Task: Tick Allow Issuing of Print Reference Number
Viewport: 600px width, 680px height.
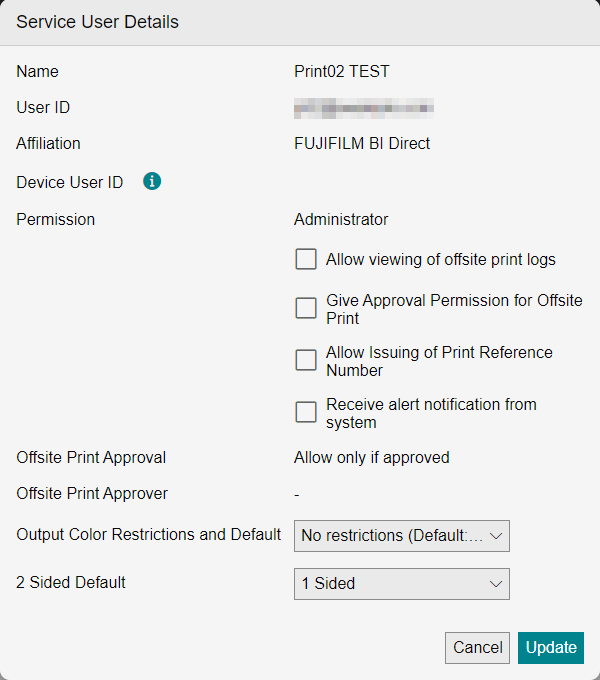Action: tap(306, 360)
